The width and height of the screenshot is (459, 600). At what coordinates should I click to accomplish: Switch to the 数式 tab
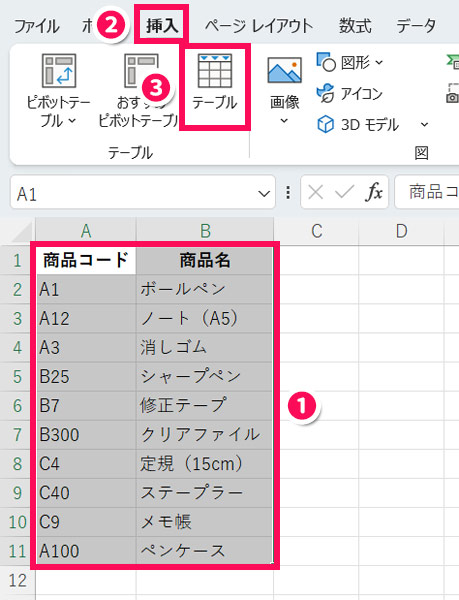point(355,26)
